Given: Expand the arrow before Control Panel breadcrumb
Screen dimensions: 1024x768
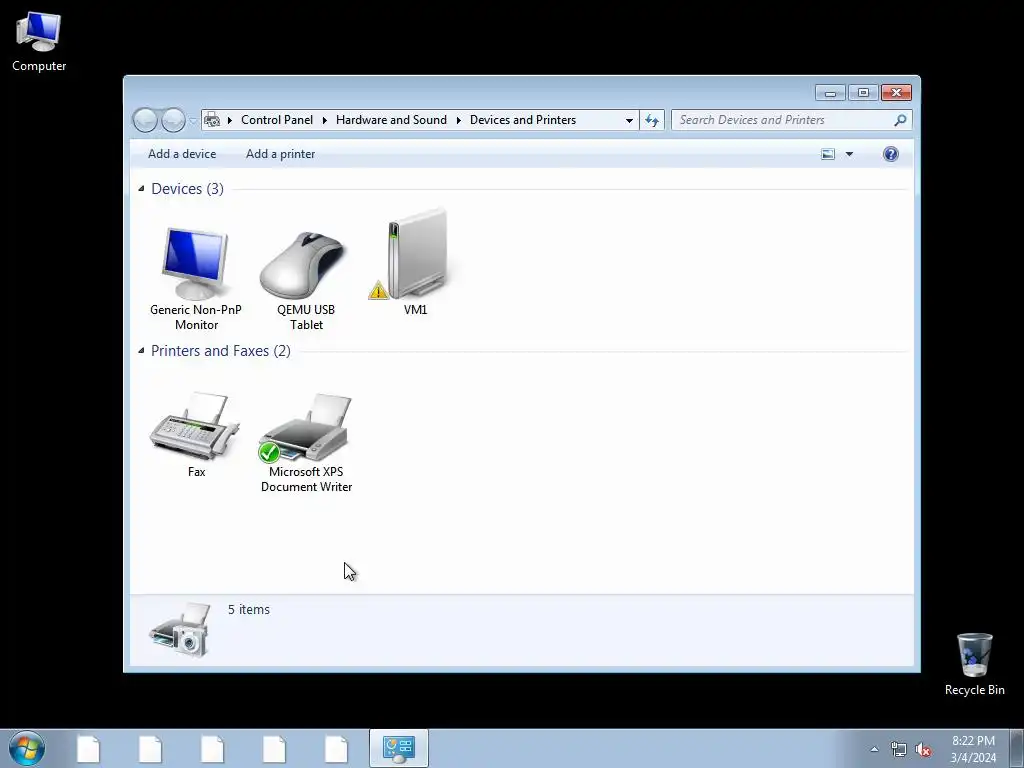Looking at the screenshot, I should (230, 120).
